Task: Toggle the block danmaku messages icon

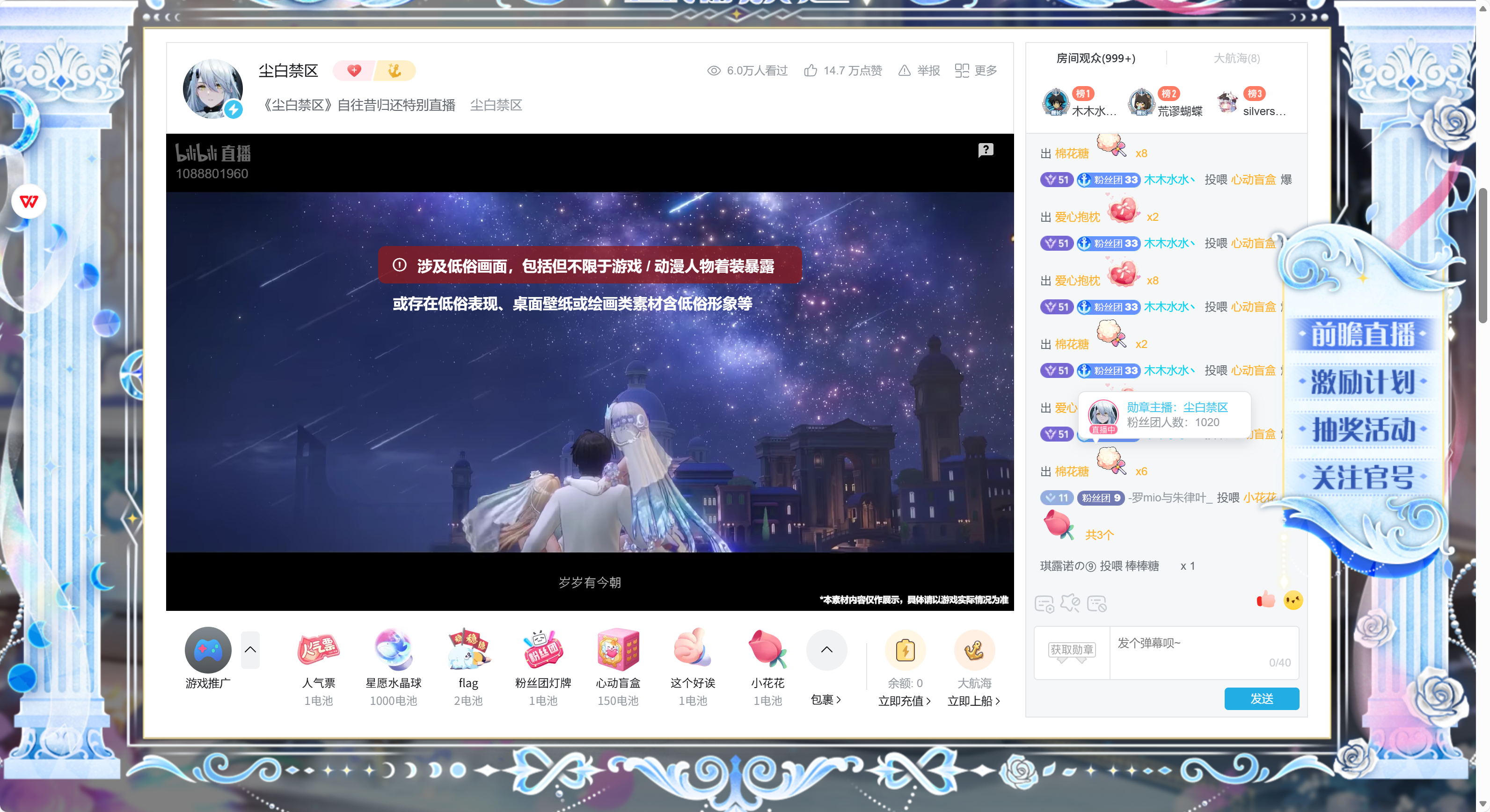Action: click(1097, 604)
